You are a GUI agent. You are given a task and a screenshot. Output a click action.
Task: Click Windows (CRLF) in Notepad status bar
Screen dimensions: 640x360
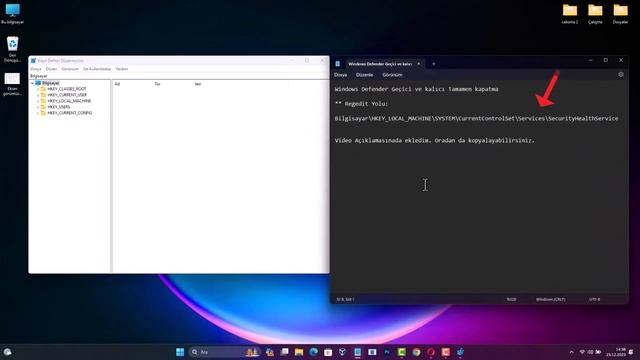pos(550,300)
